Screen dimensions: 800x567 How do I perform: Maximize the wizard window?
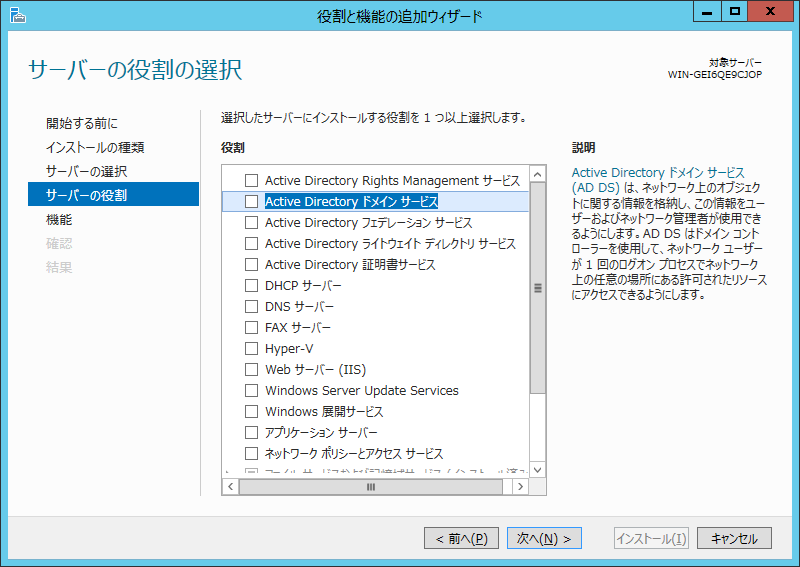coord(735,12)
